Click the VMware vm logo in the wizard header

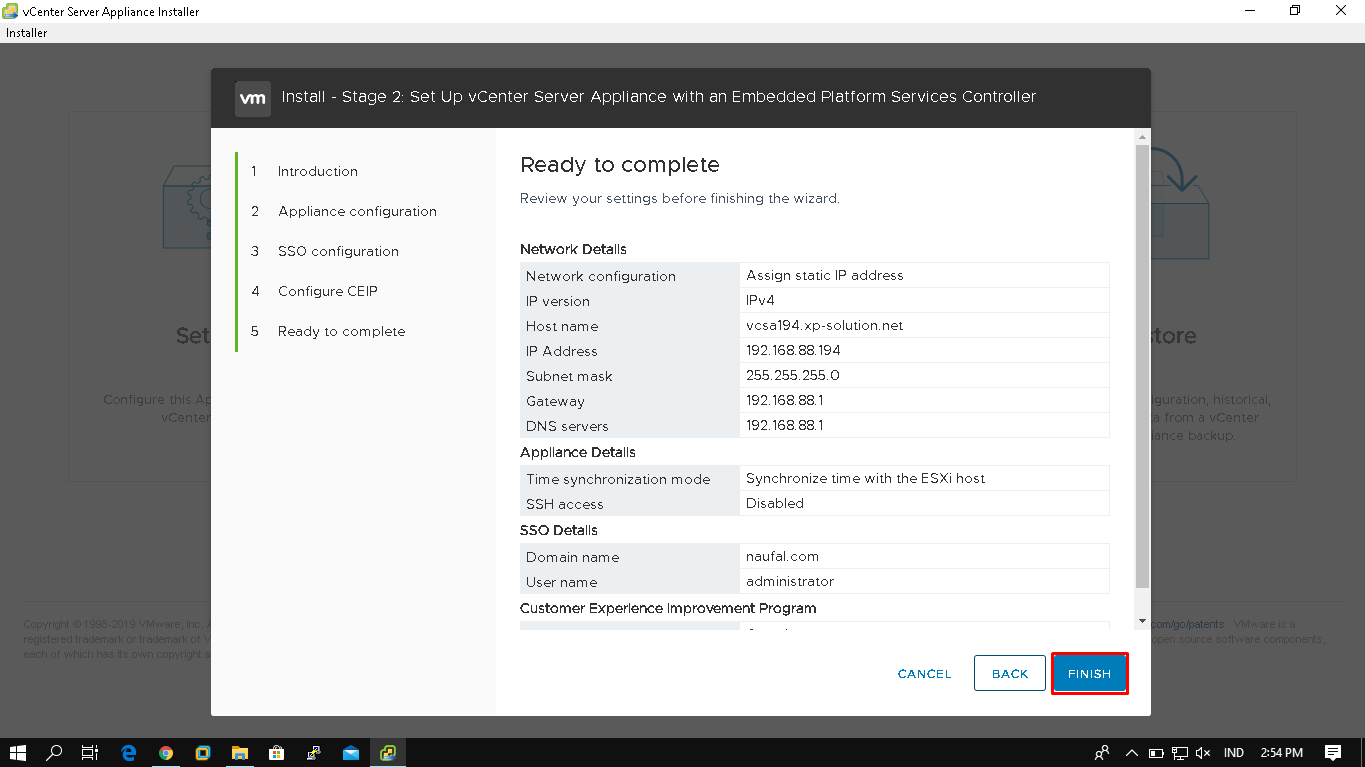252,98
